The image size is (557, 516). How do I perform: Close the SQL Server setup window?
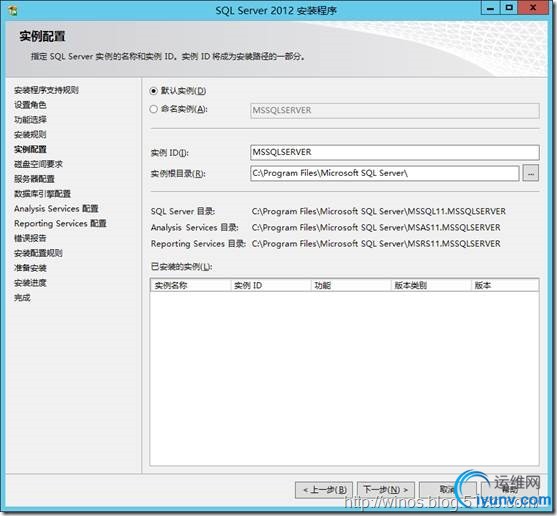pos(533,8)
